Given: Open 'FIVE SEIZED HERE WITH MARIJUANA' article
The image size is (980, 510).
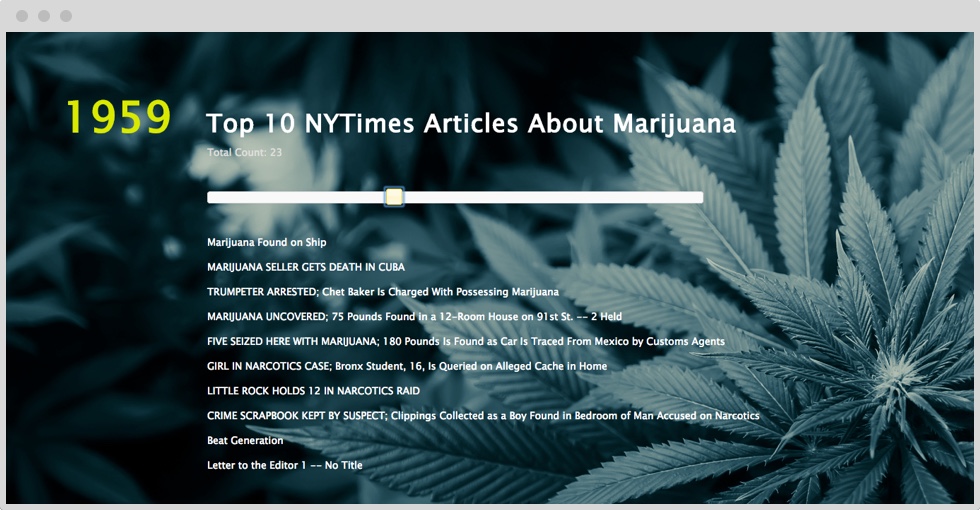Looking at the screenshot, I should [x=466, y=341].
